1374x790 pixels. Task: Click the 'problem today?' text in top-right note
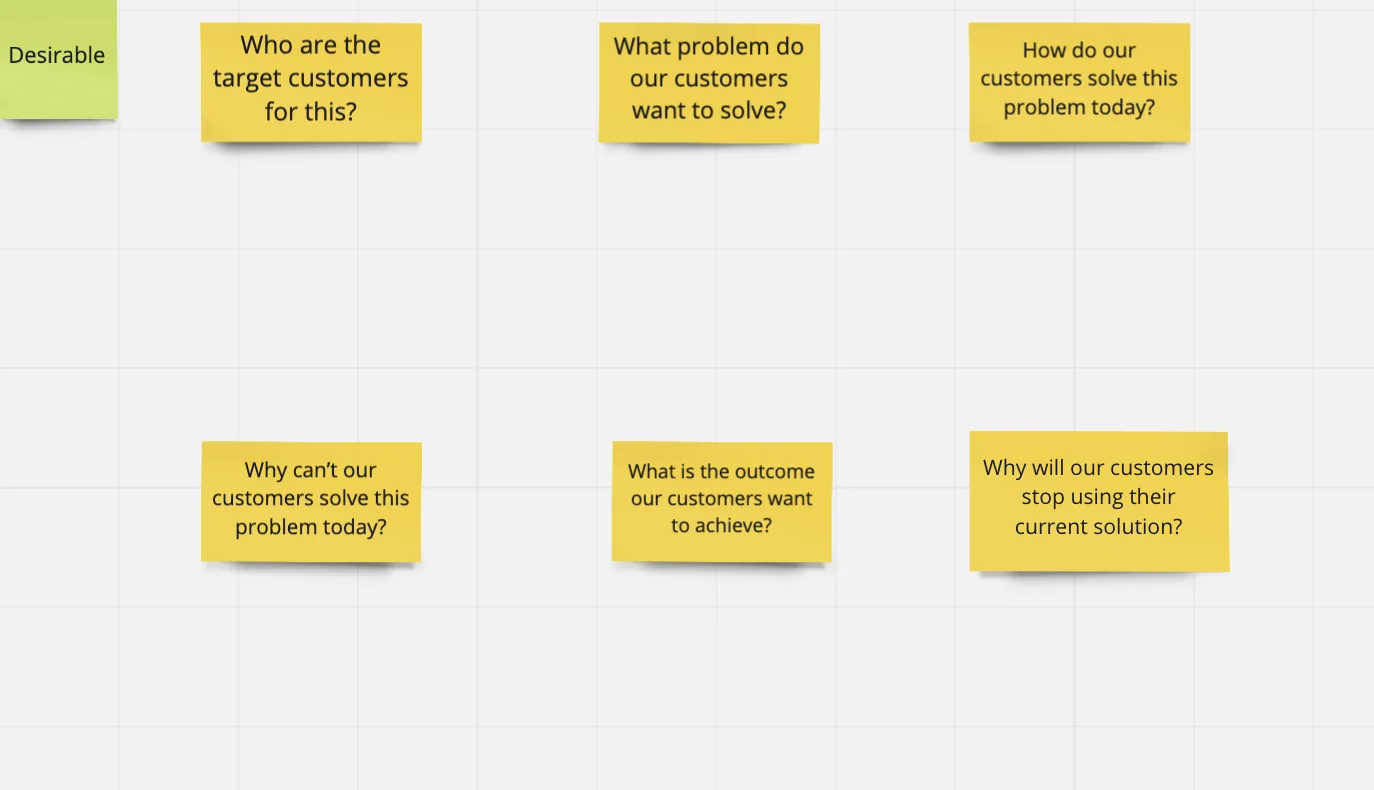[x=1079, y=107]
